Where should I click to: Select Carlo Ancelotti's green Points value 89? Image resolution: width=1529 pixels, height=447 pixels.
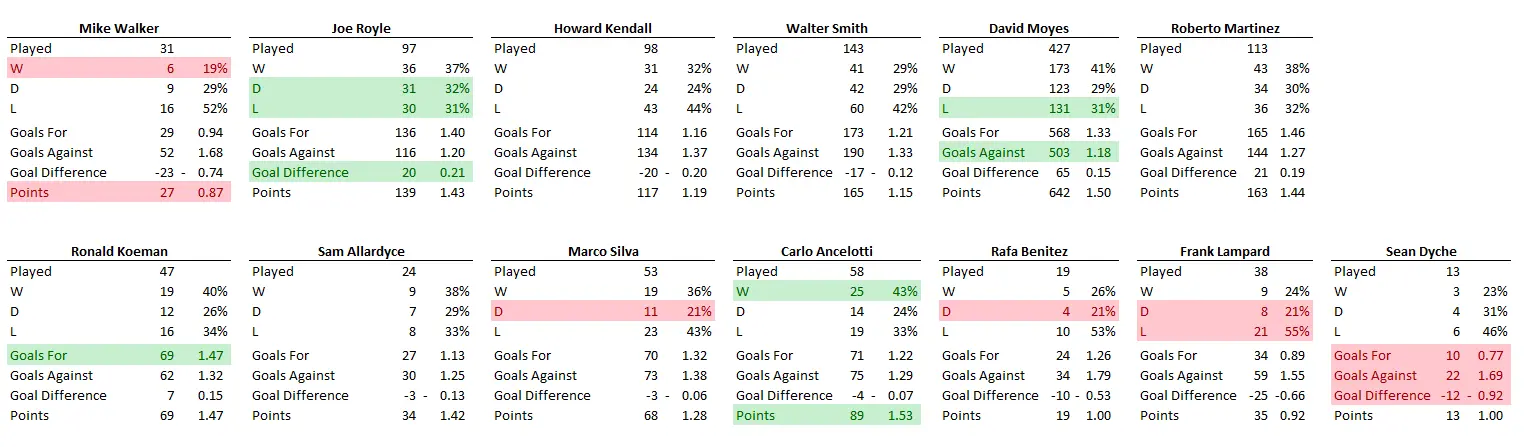[x=855, y=415]
